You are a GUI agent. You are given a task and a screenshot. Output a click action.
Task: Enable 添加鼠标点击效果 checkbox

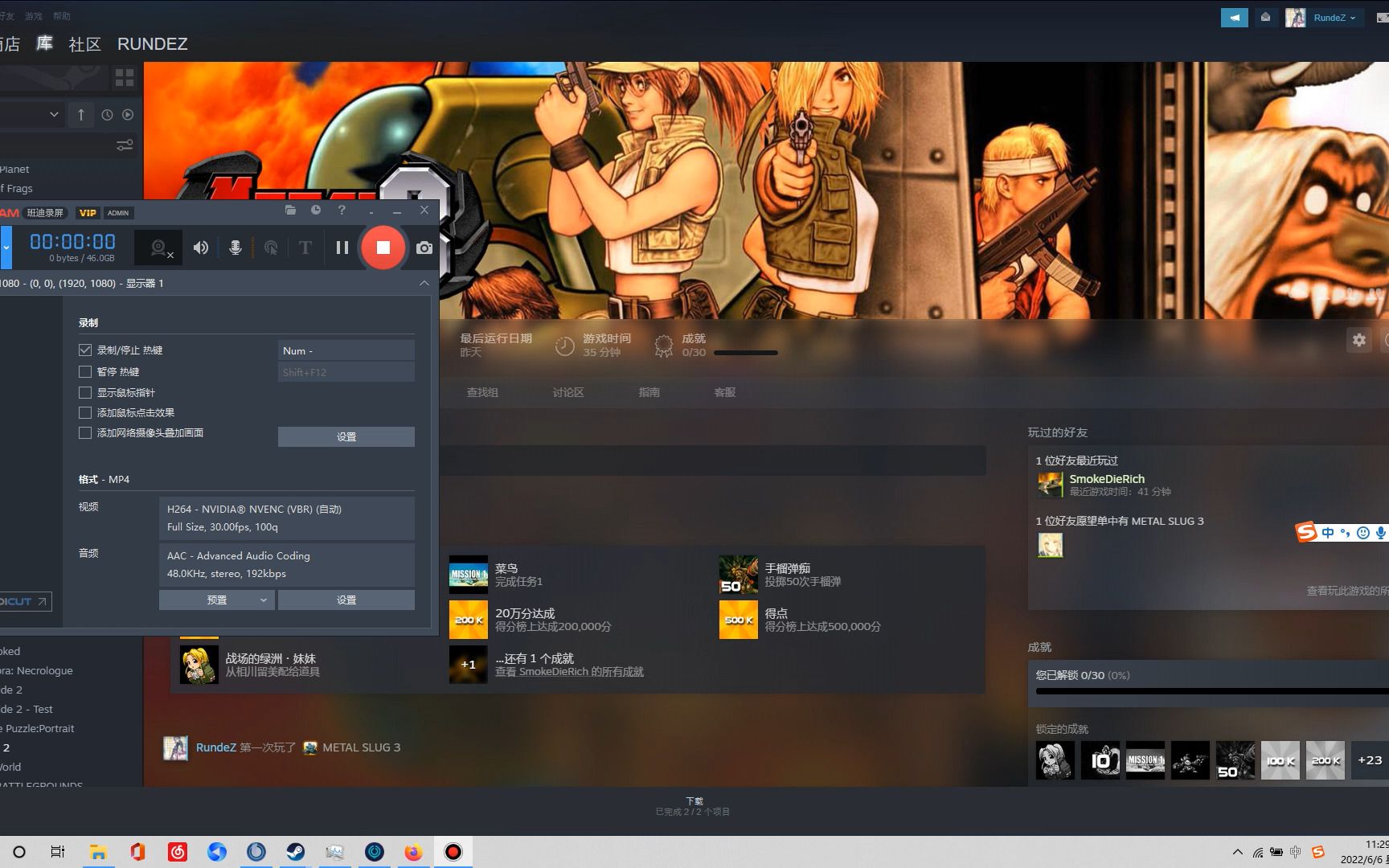pyautogui.click(x=85, y=412)
